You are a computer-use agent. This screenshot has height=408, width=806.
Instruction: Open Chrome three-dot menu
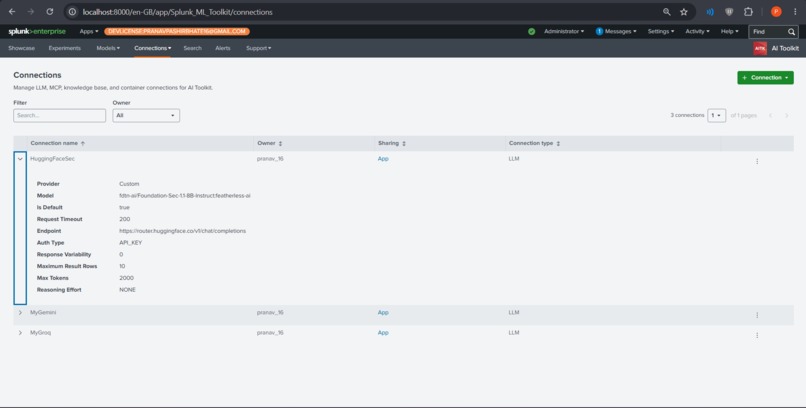(795, 12)
